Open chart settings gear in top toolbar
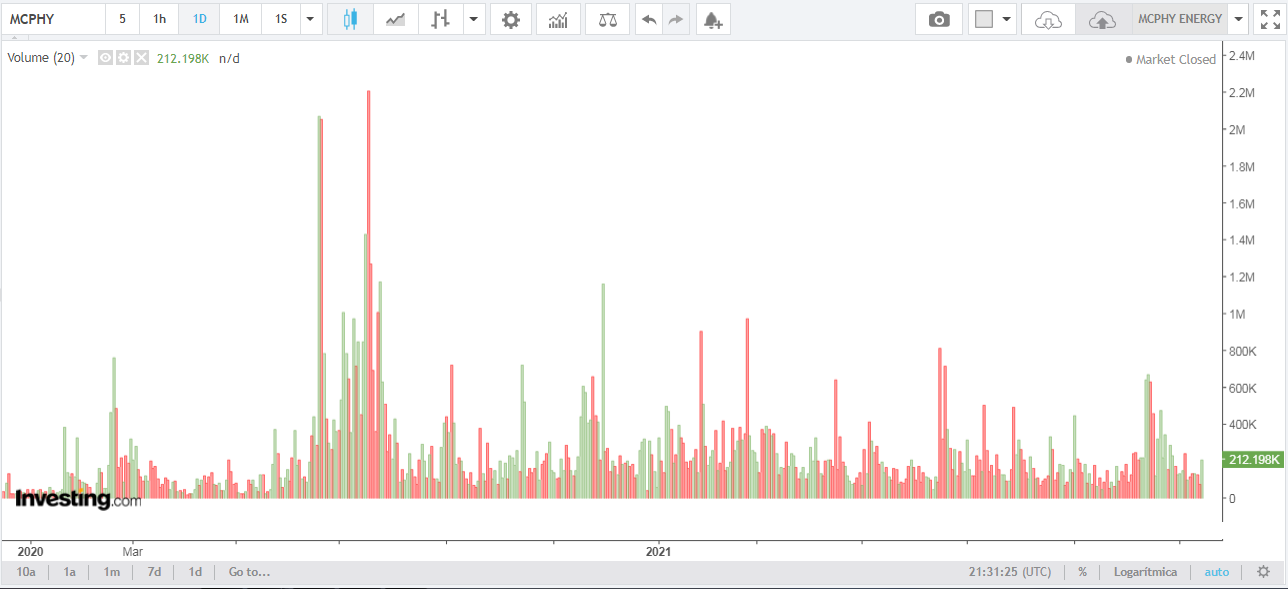Image resolution: width=1288 pixels, height=589 pixels. (511, 19)
